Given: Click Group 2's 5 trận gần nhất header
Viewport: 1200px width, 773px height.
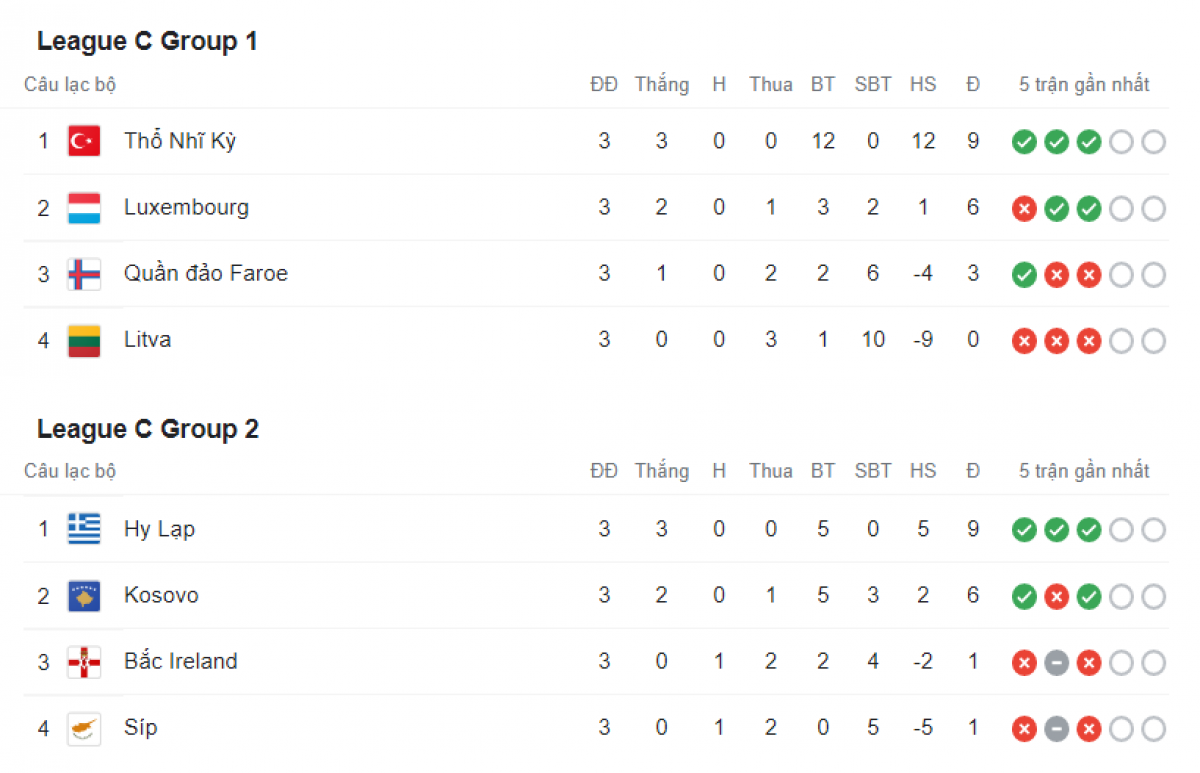Looking at the screenshot, I should coord(1084,471).
